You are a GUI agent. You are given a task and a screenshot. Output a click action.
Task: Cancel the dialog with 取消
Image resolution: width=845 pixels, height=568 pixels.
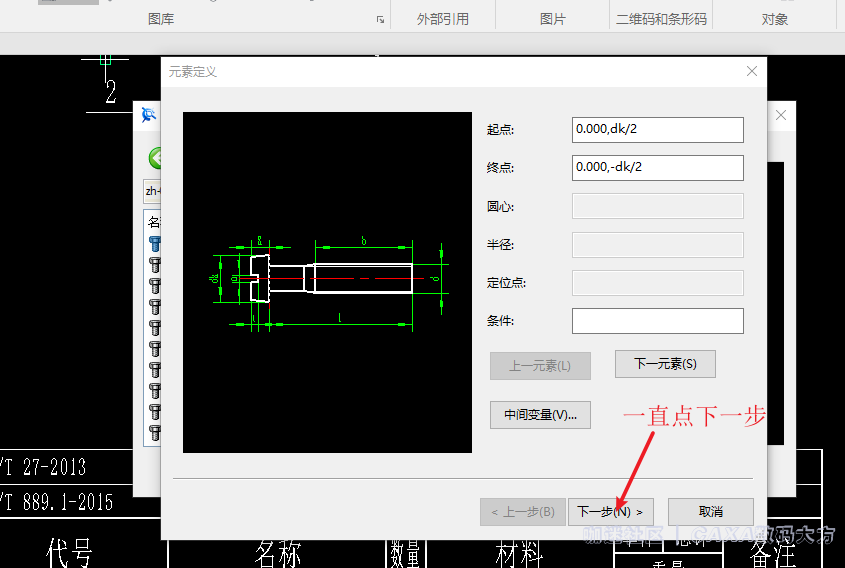coord(710,511)
